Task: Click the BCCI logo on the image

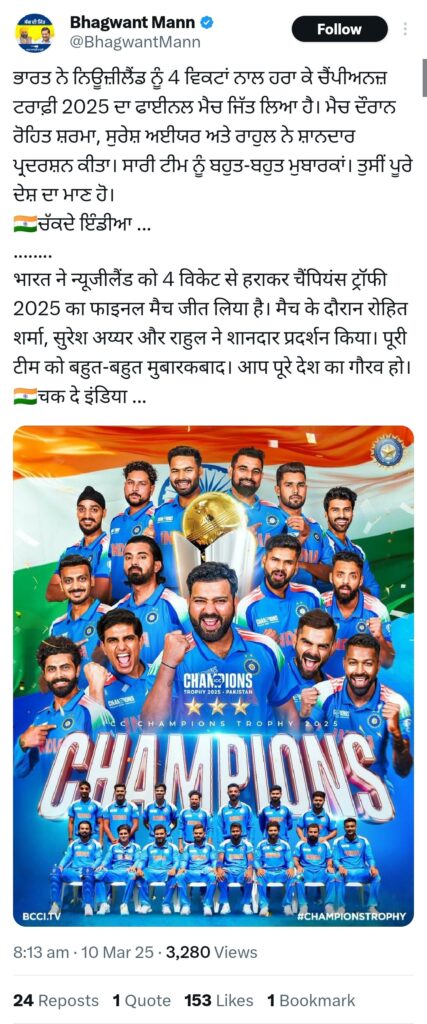Action: (x=388, y=451)
